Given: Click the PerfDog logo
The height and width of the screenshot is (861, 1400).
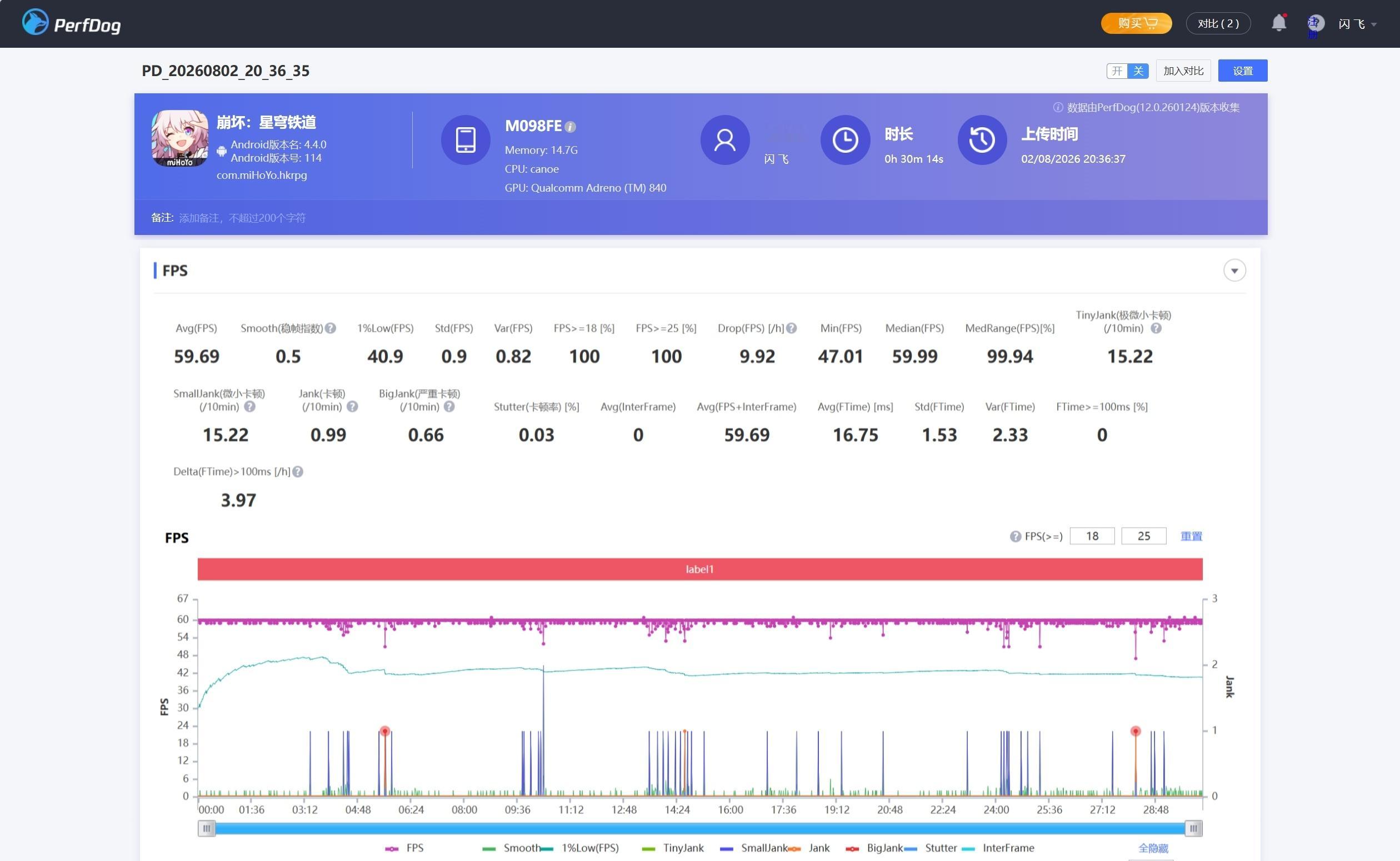Looking at the screenshot, I should (x=71, y=23).
